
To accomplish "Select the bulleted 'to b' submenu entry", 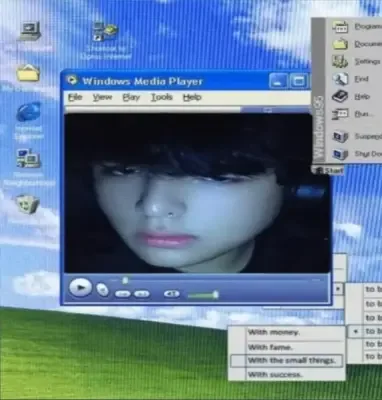I will click(x=365, y=331).
